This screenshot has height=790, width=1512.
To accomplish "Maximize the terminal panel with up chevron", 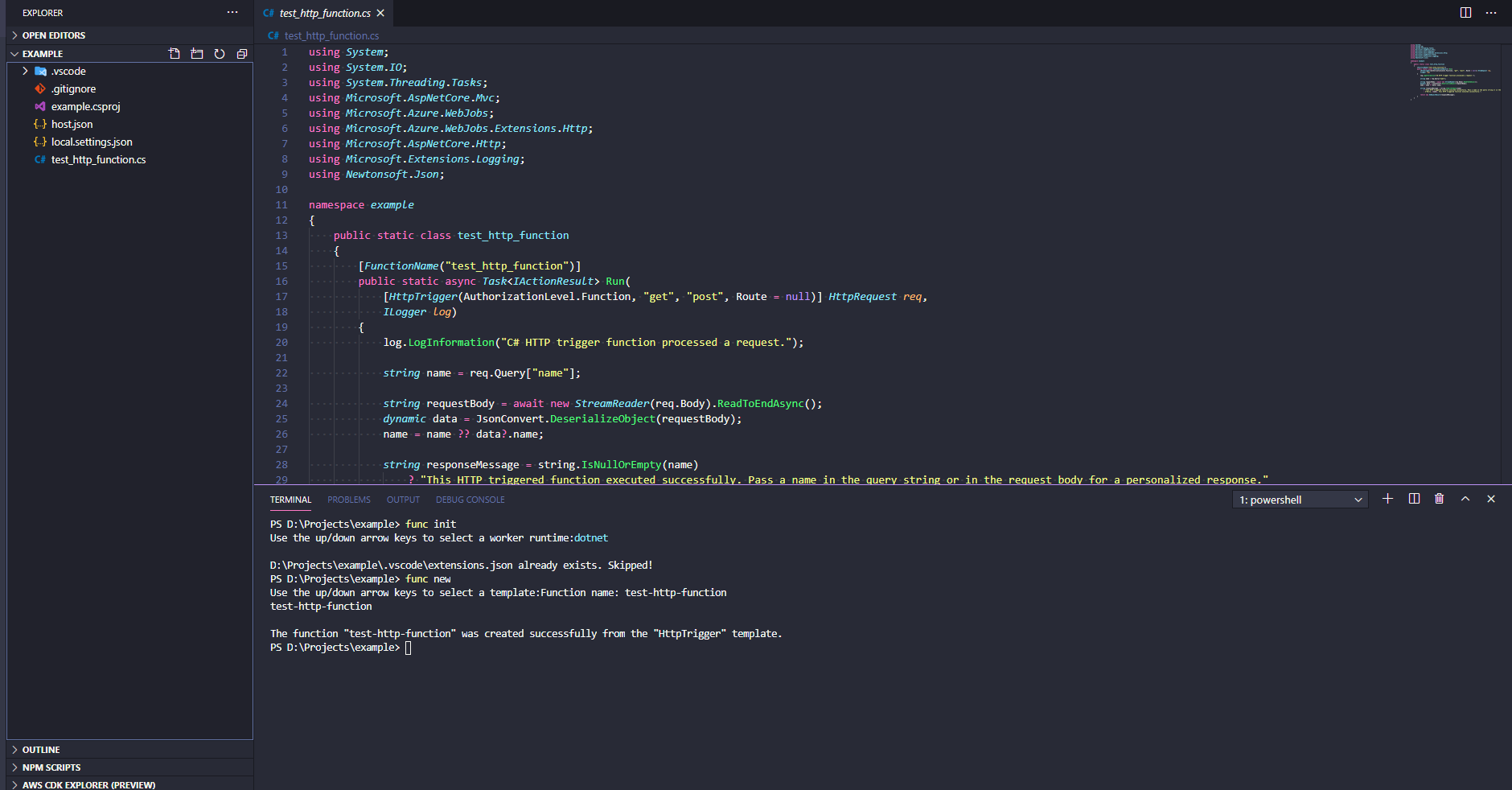I will tap(1465, 499).
